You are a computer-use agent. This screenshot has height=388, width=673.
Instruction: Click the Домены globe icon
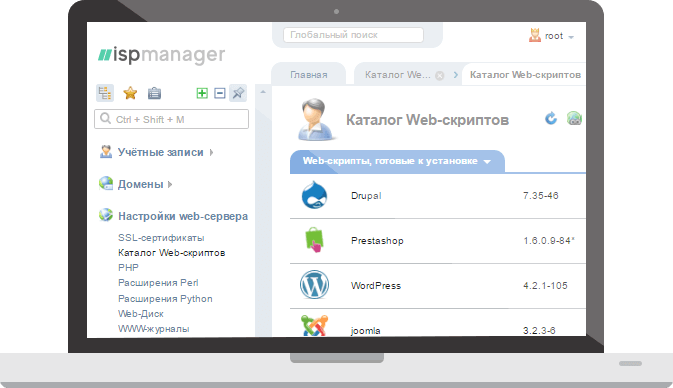click(106, 183)
